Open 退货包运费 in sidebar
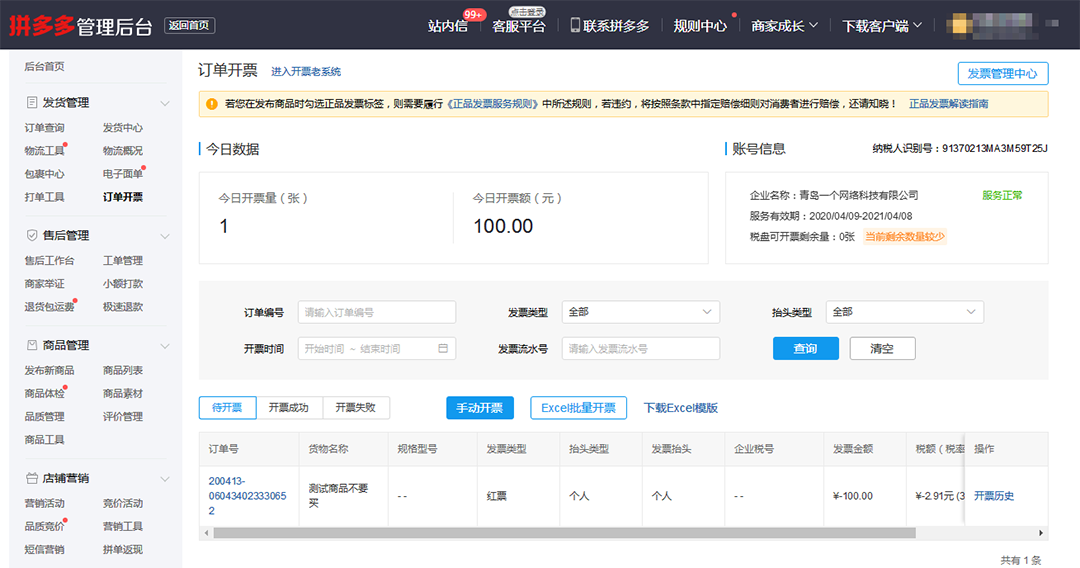Image resolution: width=1080 pixels, height=568 pixels. coord(49,307)
